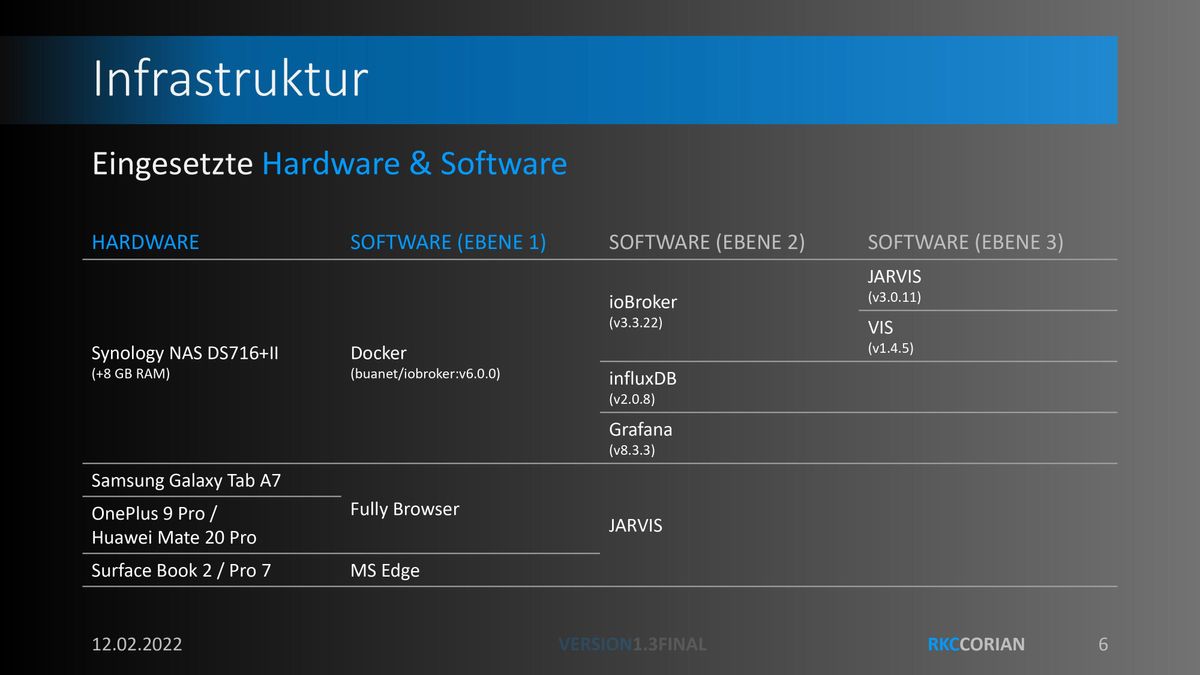Click the "Surface Book 2 / Pro 7" row
Image resolution: width=1200 pixels, height=675 pixels.
[181, 571]
